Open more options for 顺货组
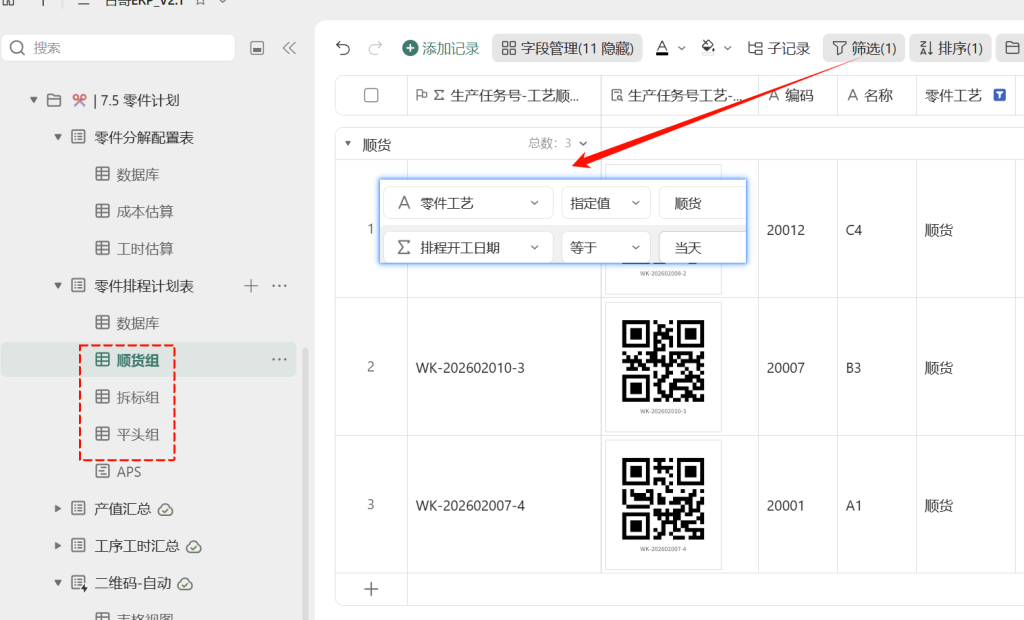The width and height of the screenshot is (1024, 620). click(x=280, y=359)
